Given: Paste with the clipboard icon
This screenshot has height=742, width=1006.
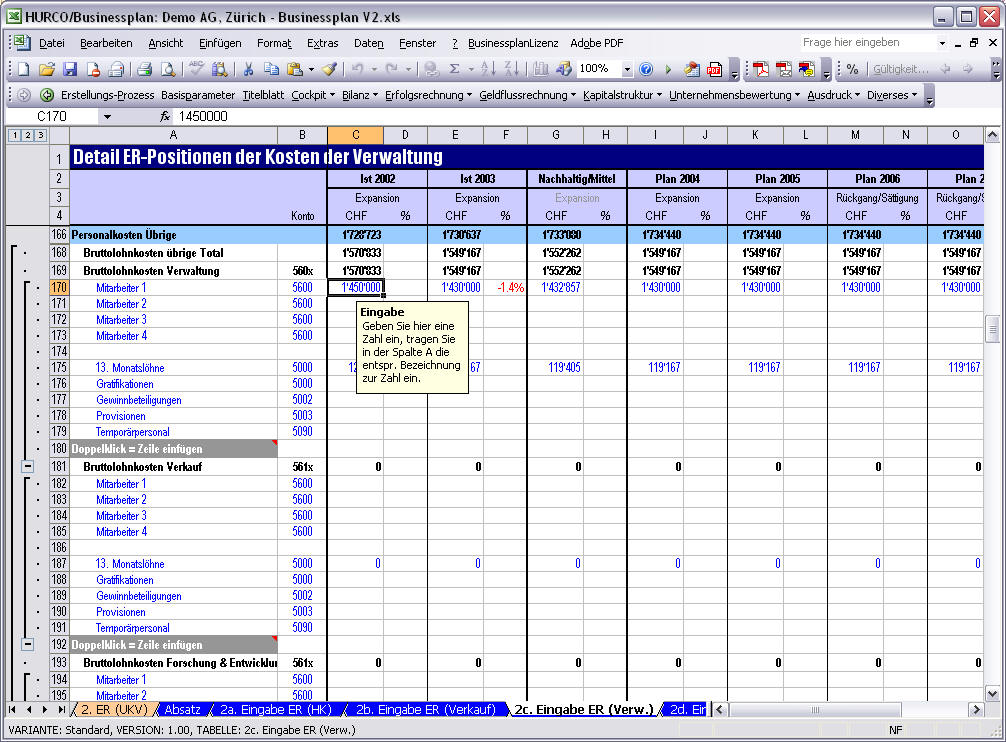Looking at the screenshot, I should (294, 69).
